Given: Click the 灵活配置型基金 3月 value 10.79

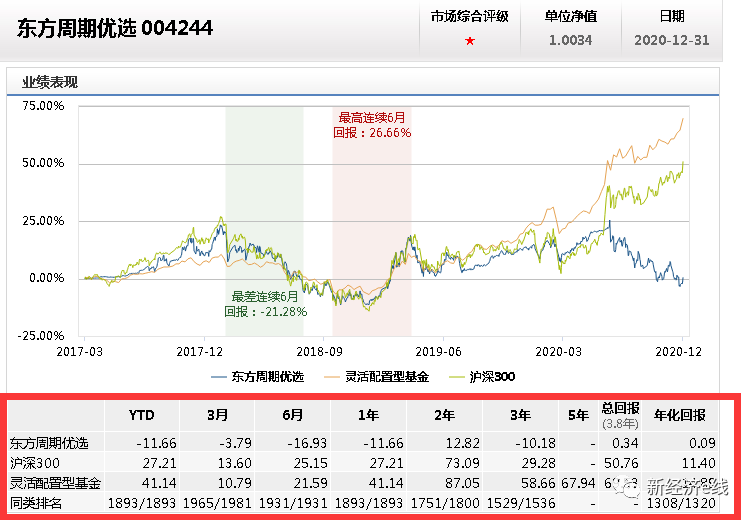Looking at the screenshot, I should [235, 483].
